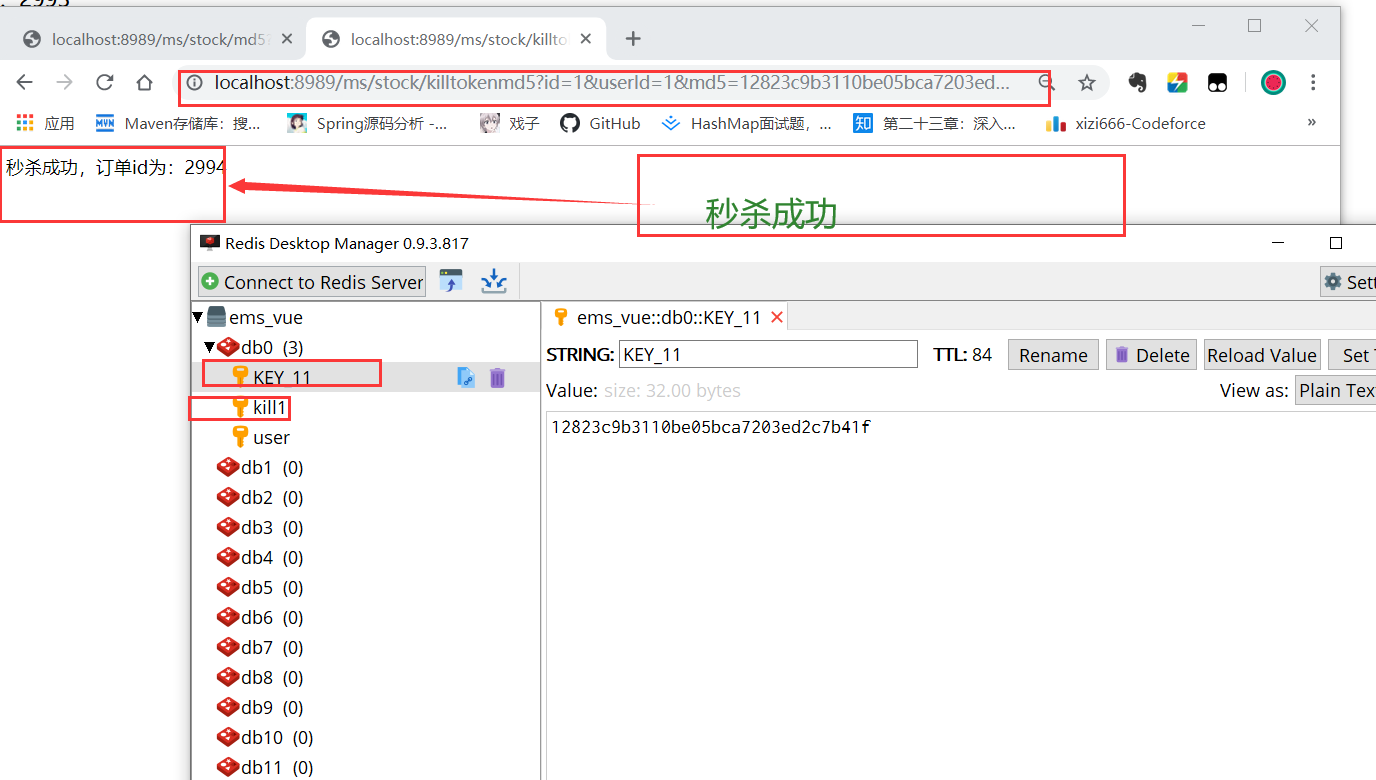The width and height of the screenshot is (1376, 780).
Task: Open the Maven存储库 bookmark
Action: [x=178, y=123]
